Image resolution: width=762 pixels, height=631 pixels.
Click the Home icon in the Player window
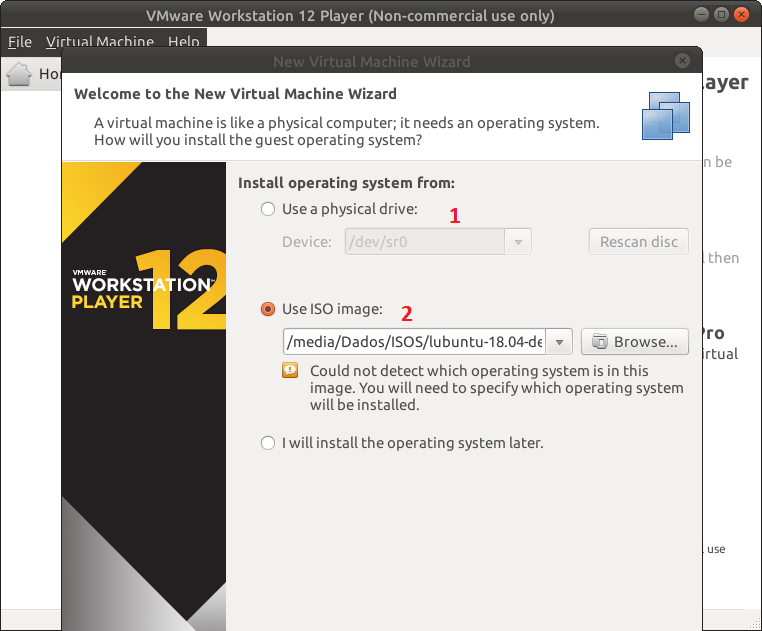point(19,74)
